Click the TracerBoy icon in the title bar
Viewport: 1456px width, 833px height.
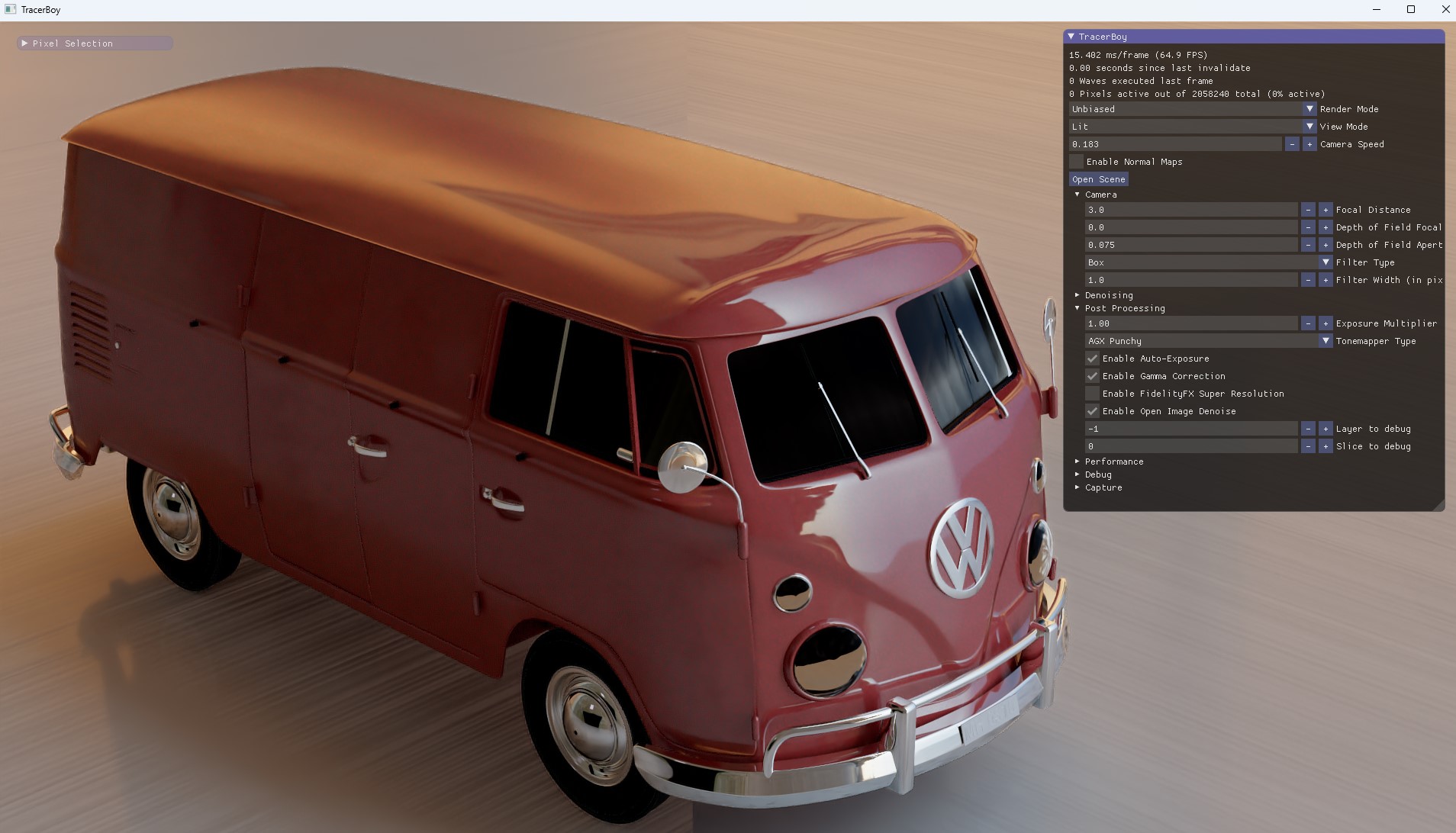pos(11,9)
